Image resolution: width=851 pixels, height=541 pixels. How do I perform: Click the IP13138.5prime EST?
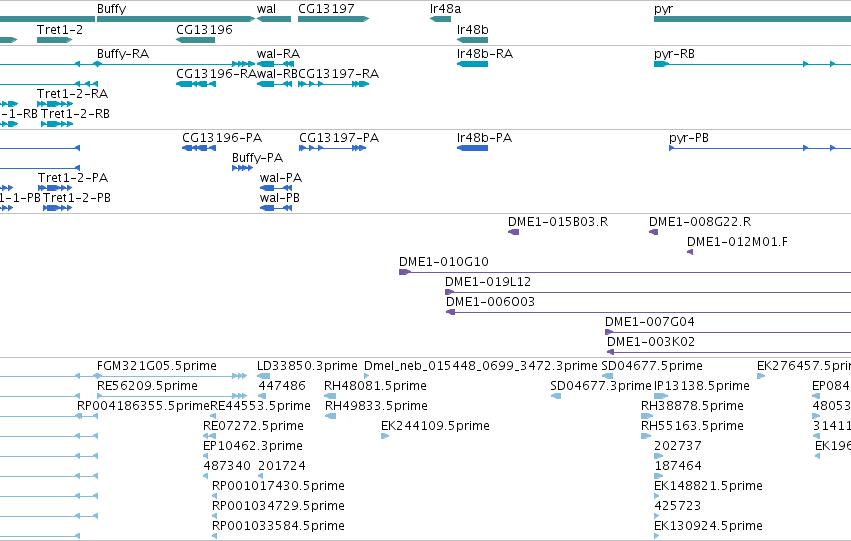pyautogui.click(x=661, y=396)
